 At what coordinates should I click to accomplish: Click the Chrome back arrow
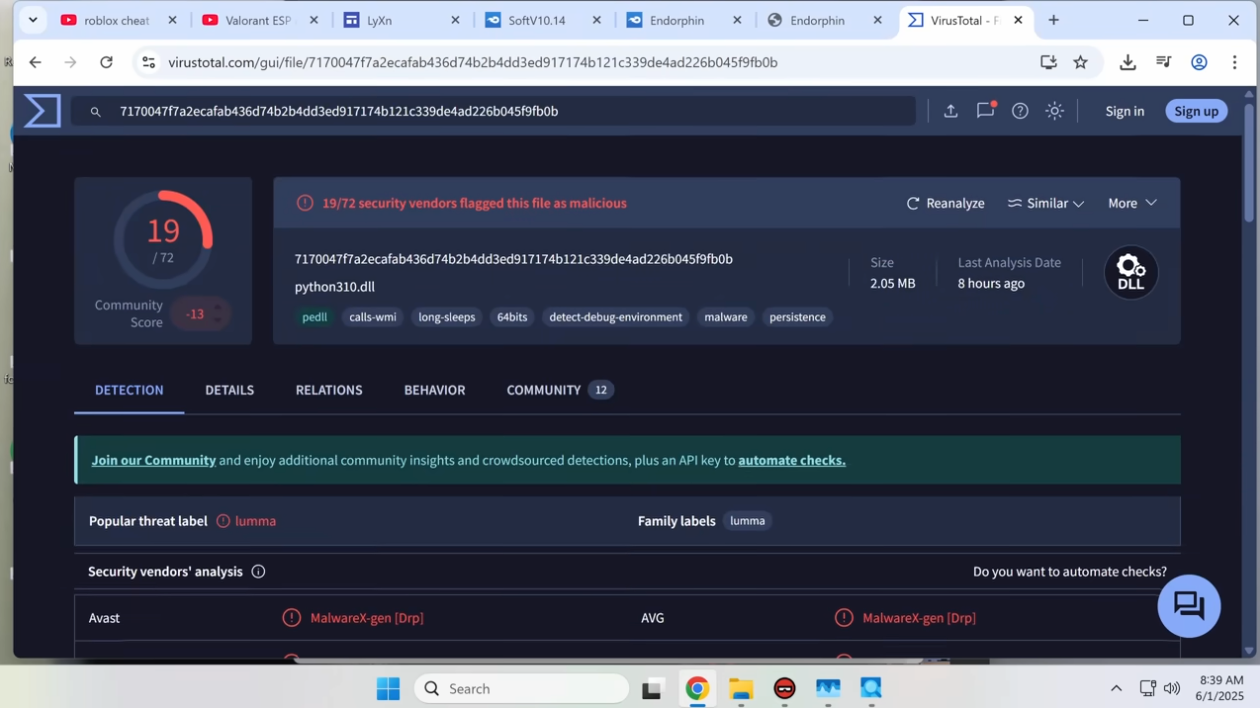(x=35, y=62)
